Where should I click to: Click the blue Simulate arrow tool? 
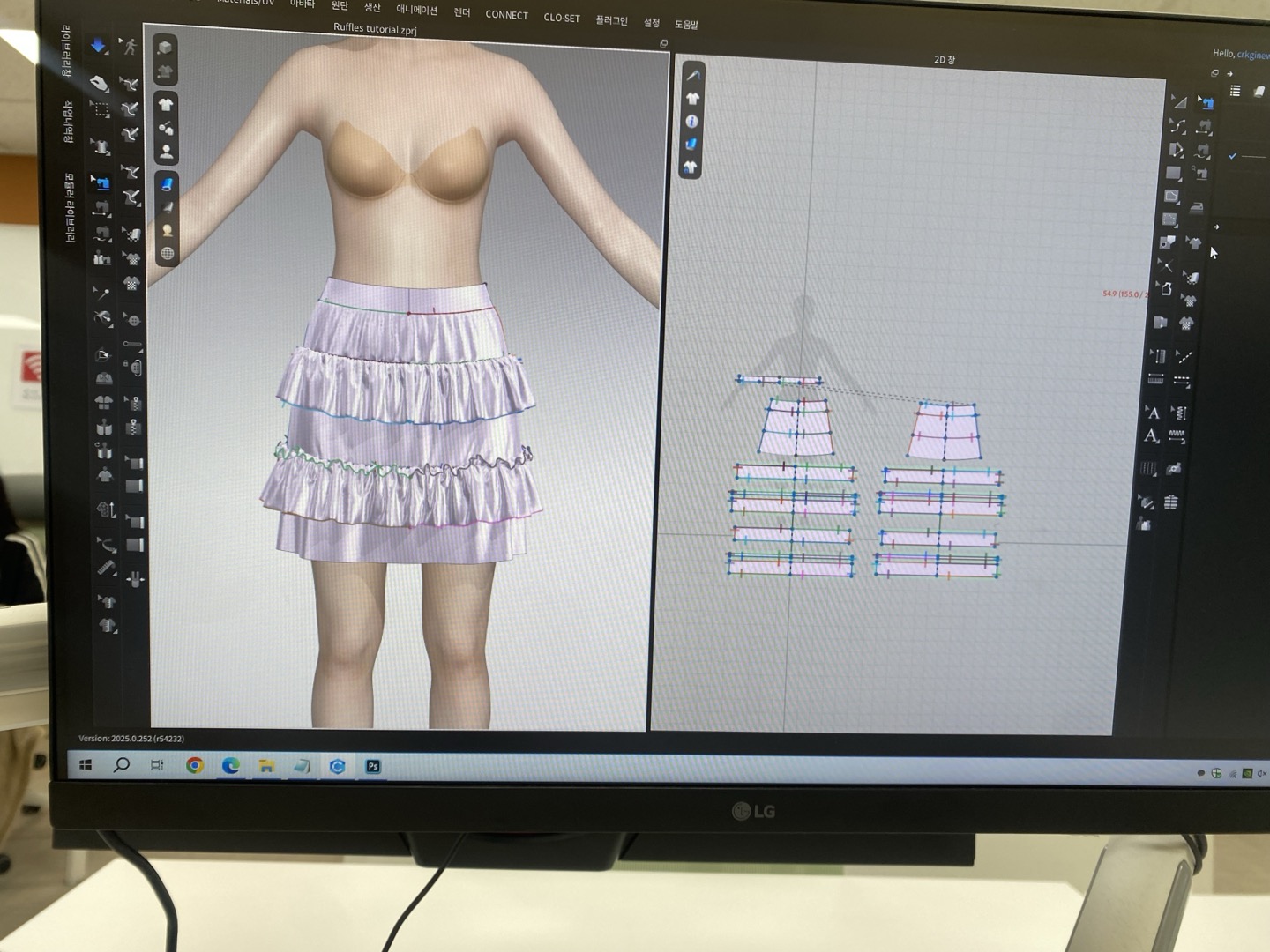tap(98, 46)
